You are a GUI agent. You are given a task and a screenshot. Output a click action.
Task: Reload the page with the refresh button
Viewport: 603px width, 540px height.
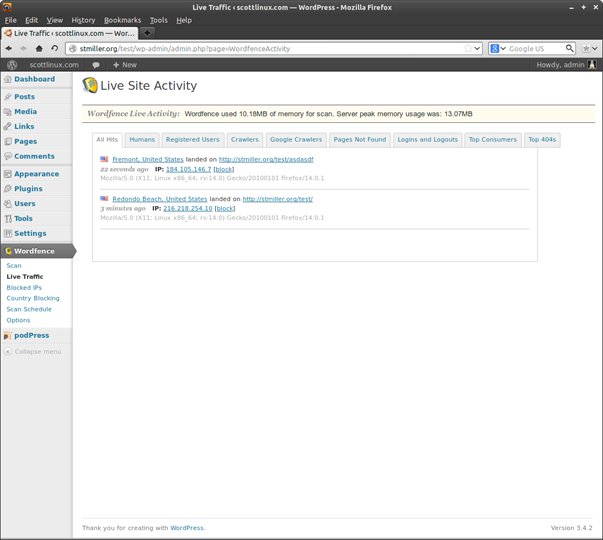pyautogui.click(x=55, y=48)
